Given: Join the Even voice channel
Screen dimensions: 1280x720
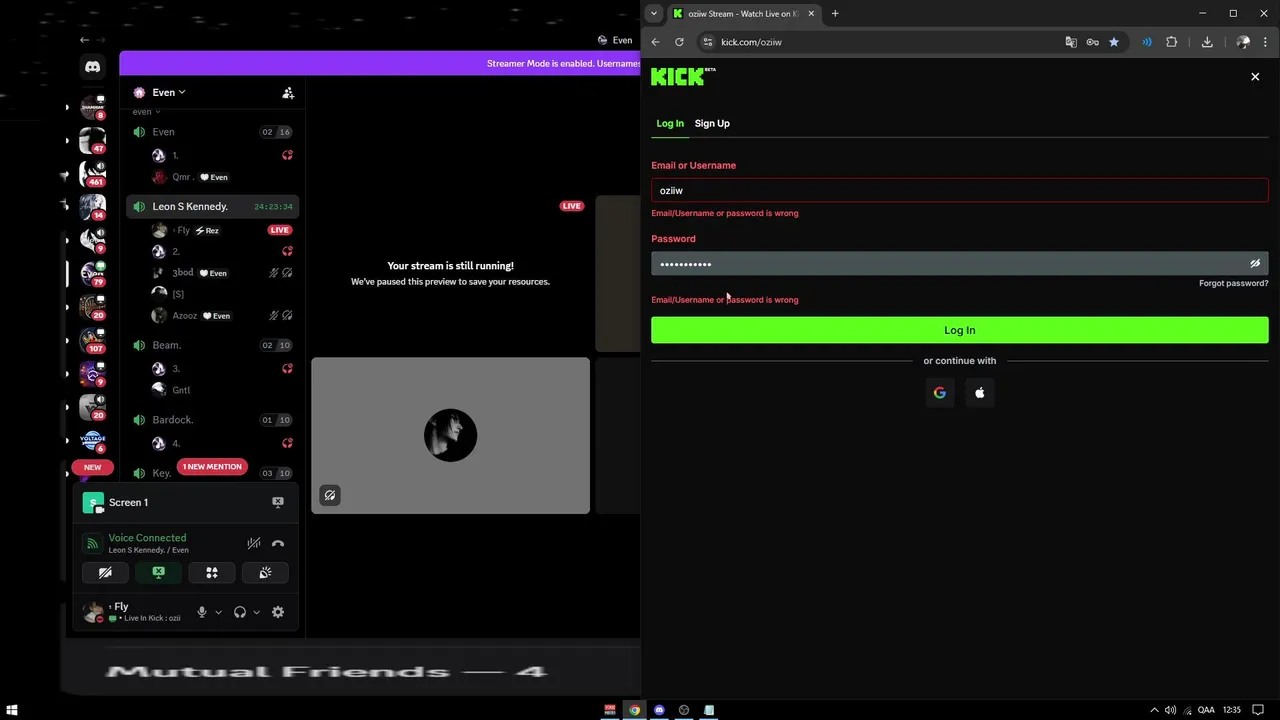Looking at the screenshot, I should pyautogui.click(x=212, y=132).
